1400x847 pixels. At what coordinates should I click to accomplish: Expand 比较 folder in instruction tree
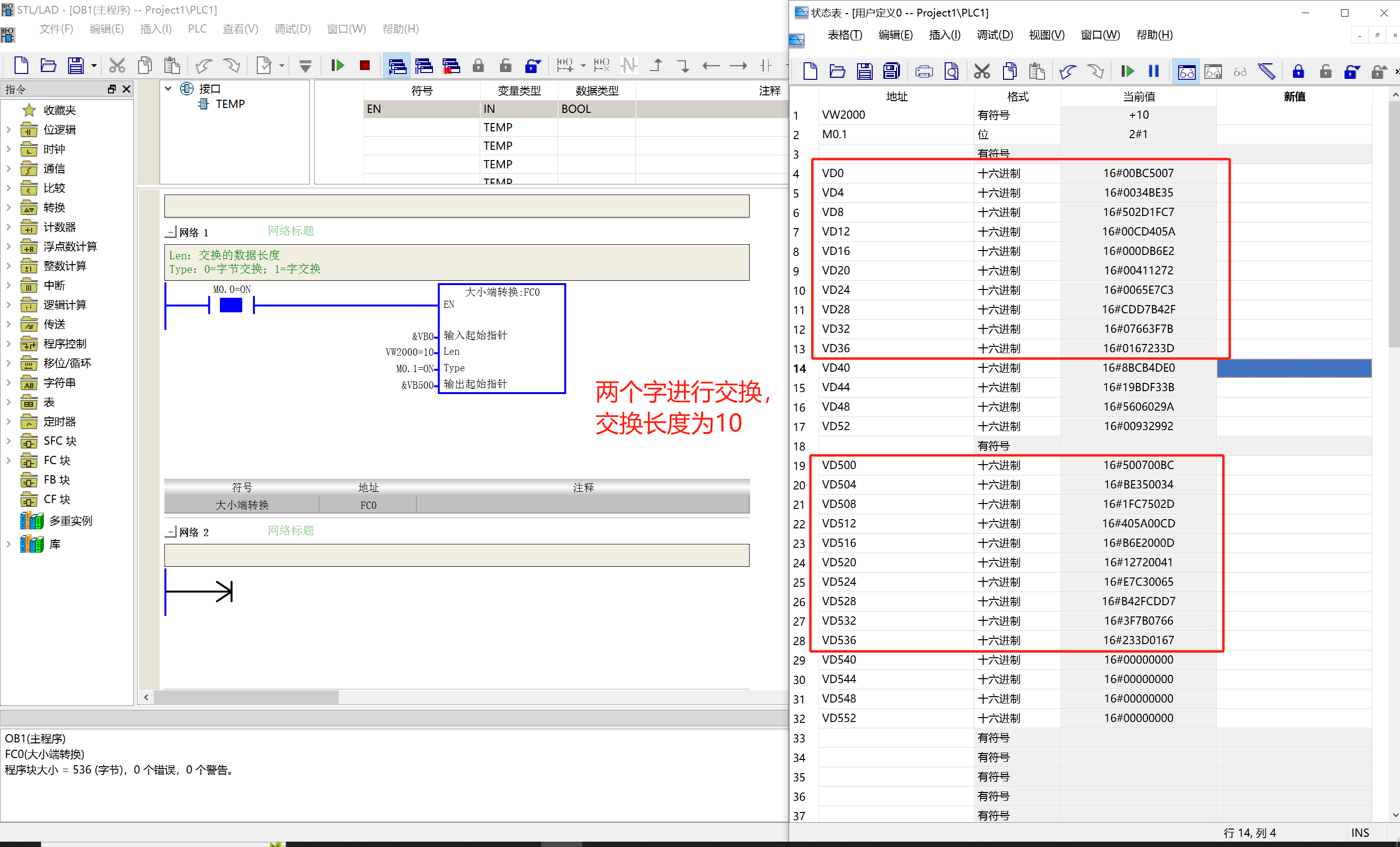[9, 188]
